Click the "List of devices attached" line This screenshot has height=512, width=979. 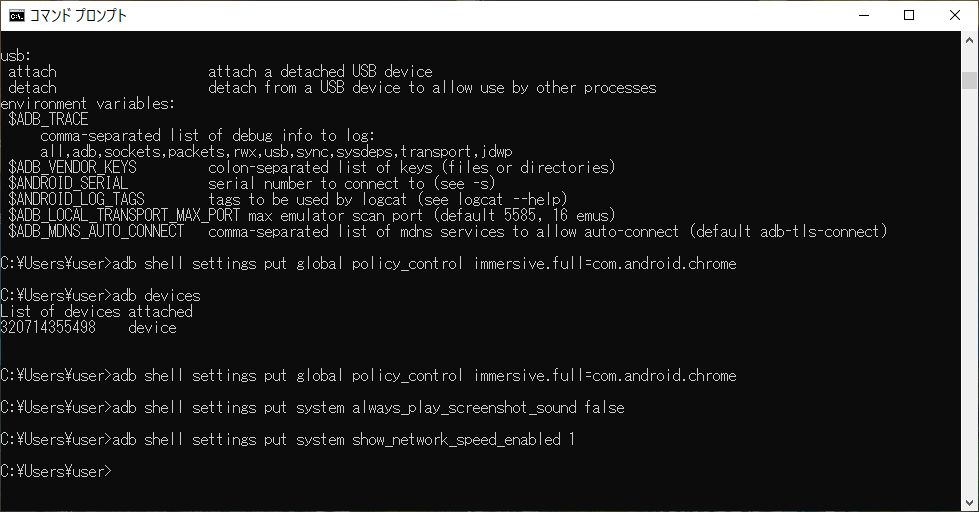pos(96,312)
